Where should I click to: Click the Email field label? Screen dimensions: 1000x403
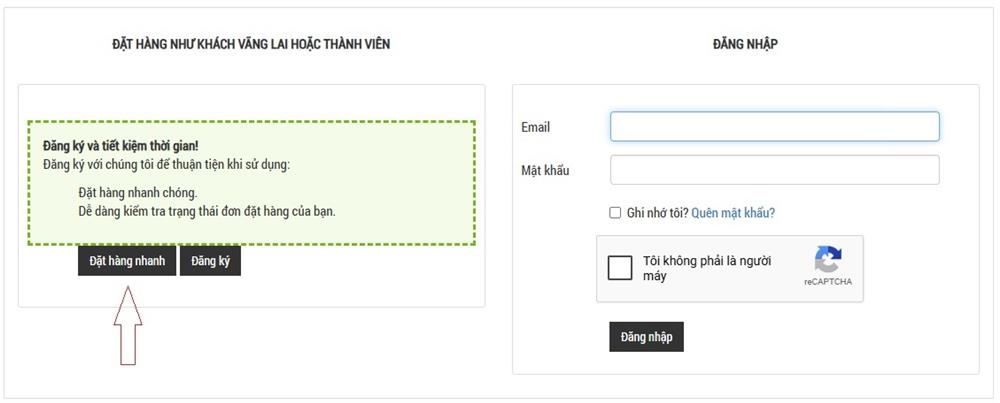[x=535, y=127]
